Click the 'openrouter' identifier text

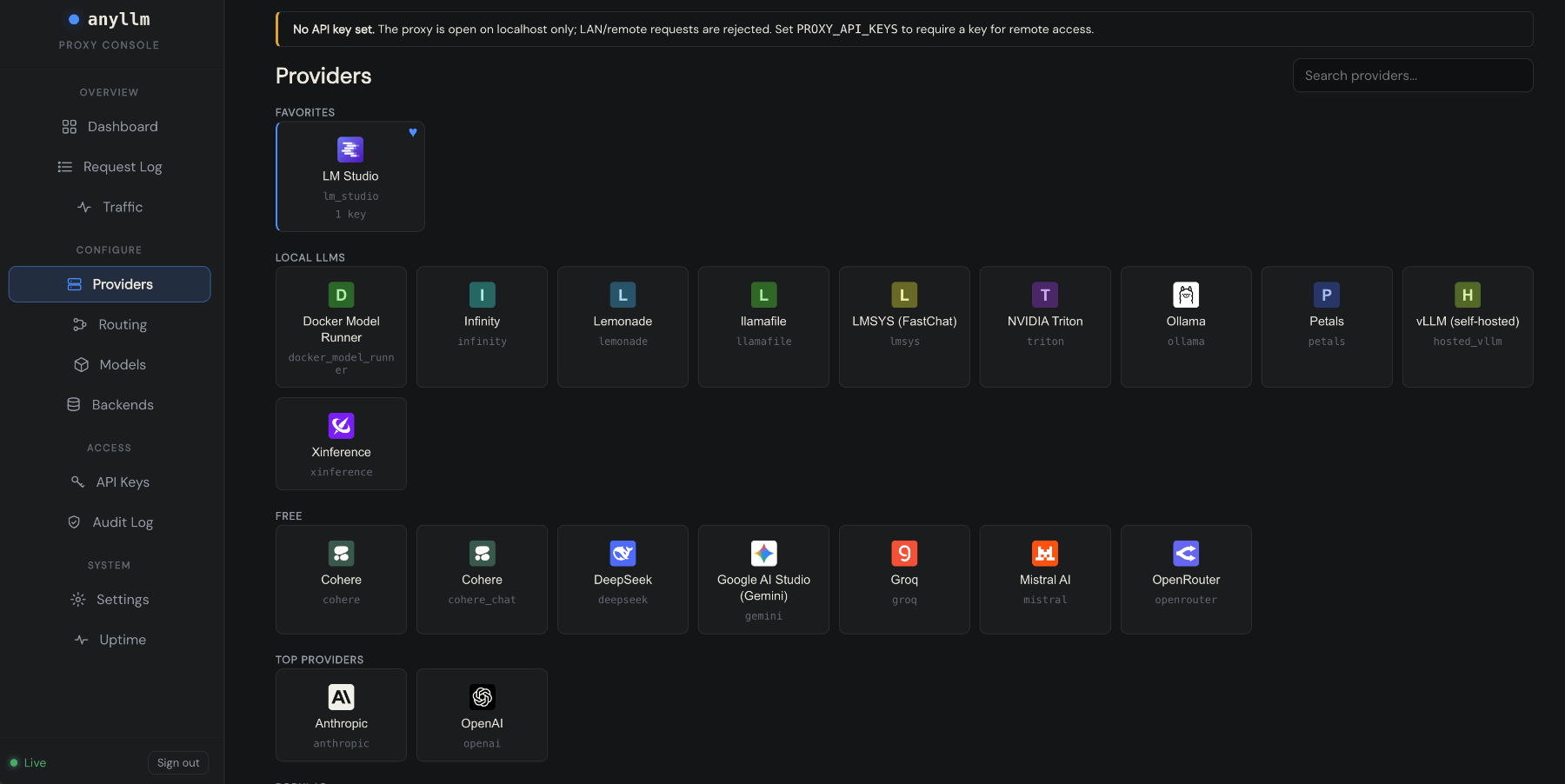(x=1186, y=600)
